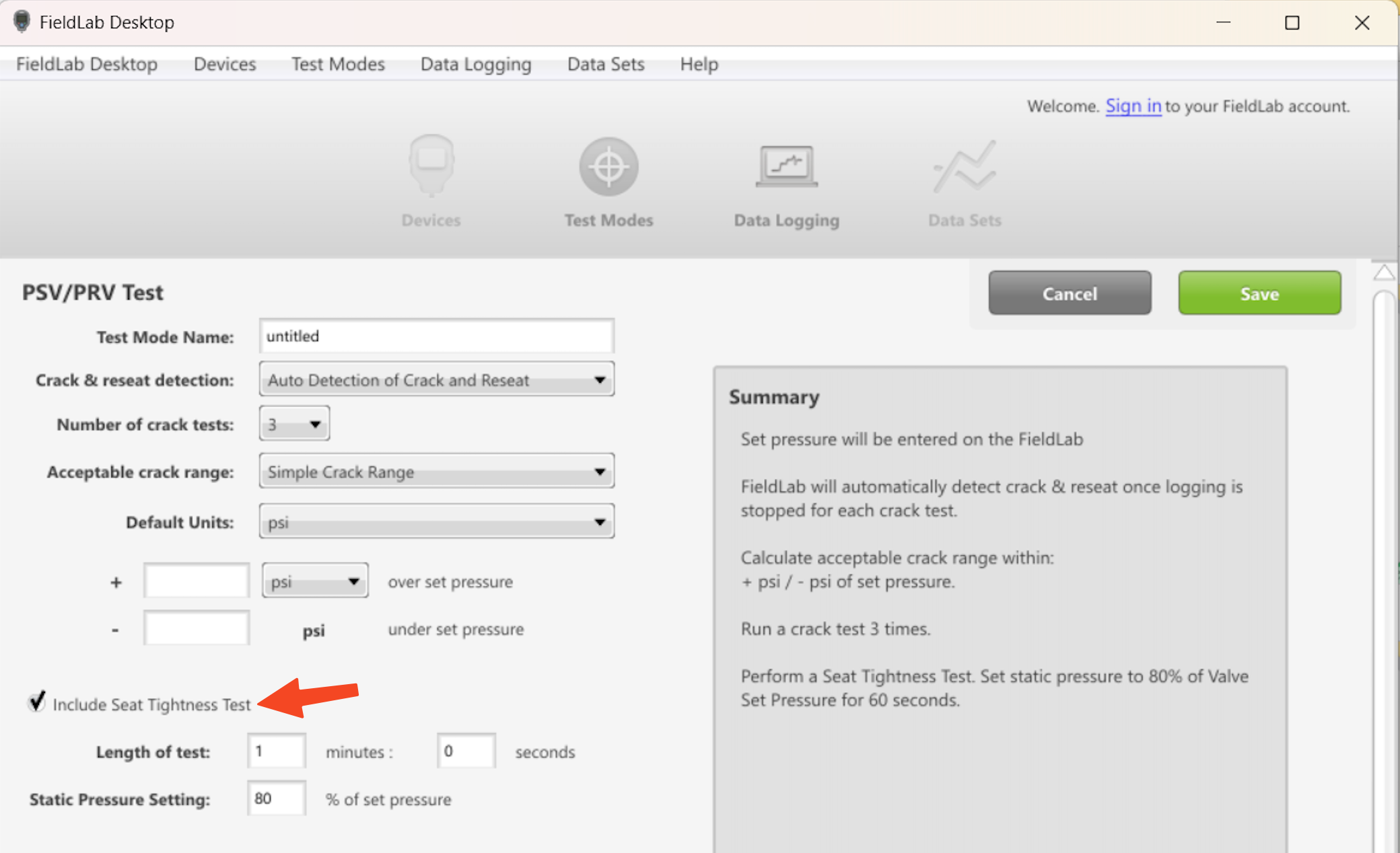Click the over set pressure value field
The width and height of the screenshot is (1400, 853).
197,581
